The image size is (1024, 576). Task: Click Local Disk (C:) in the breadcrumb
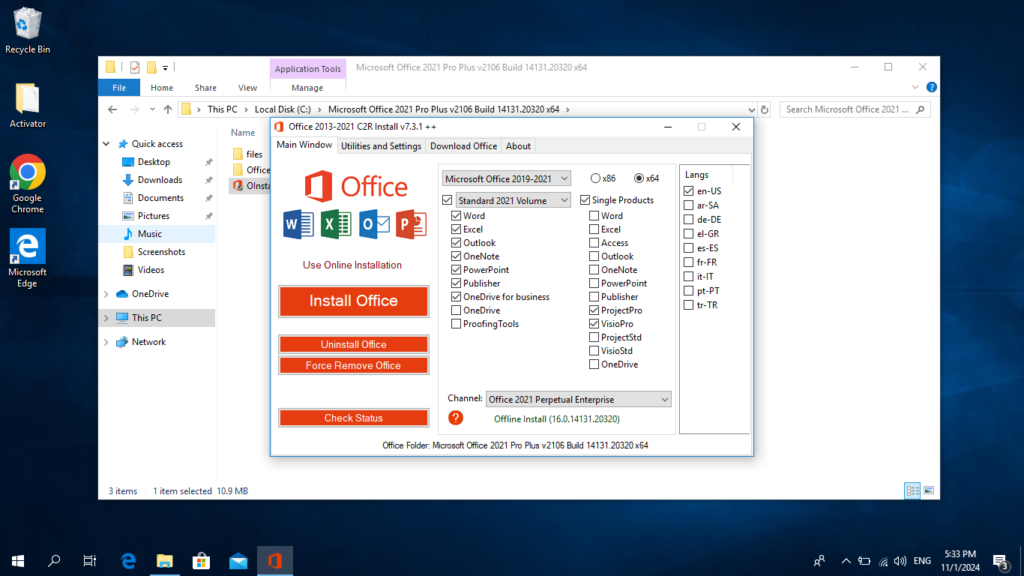(282, 110)
